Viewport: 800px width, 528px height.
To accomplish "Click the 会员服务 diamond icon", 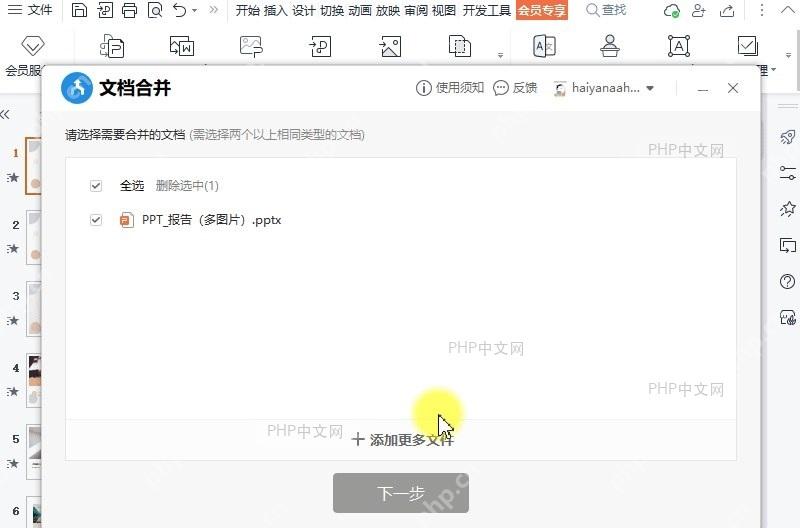I will tap(32, 46).
